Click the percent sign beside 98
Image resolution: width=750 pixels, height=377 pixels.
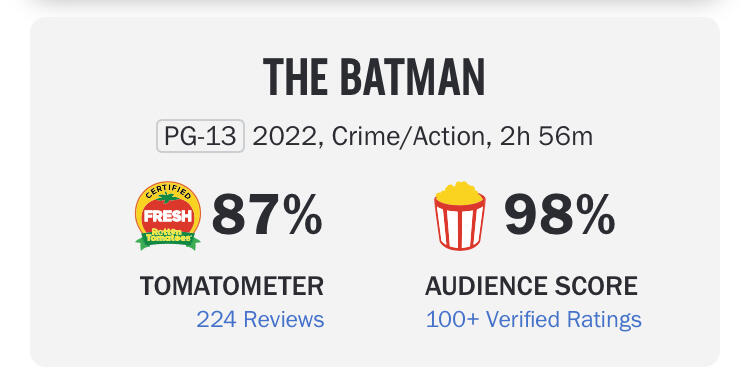click(x=595, y=214)
